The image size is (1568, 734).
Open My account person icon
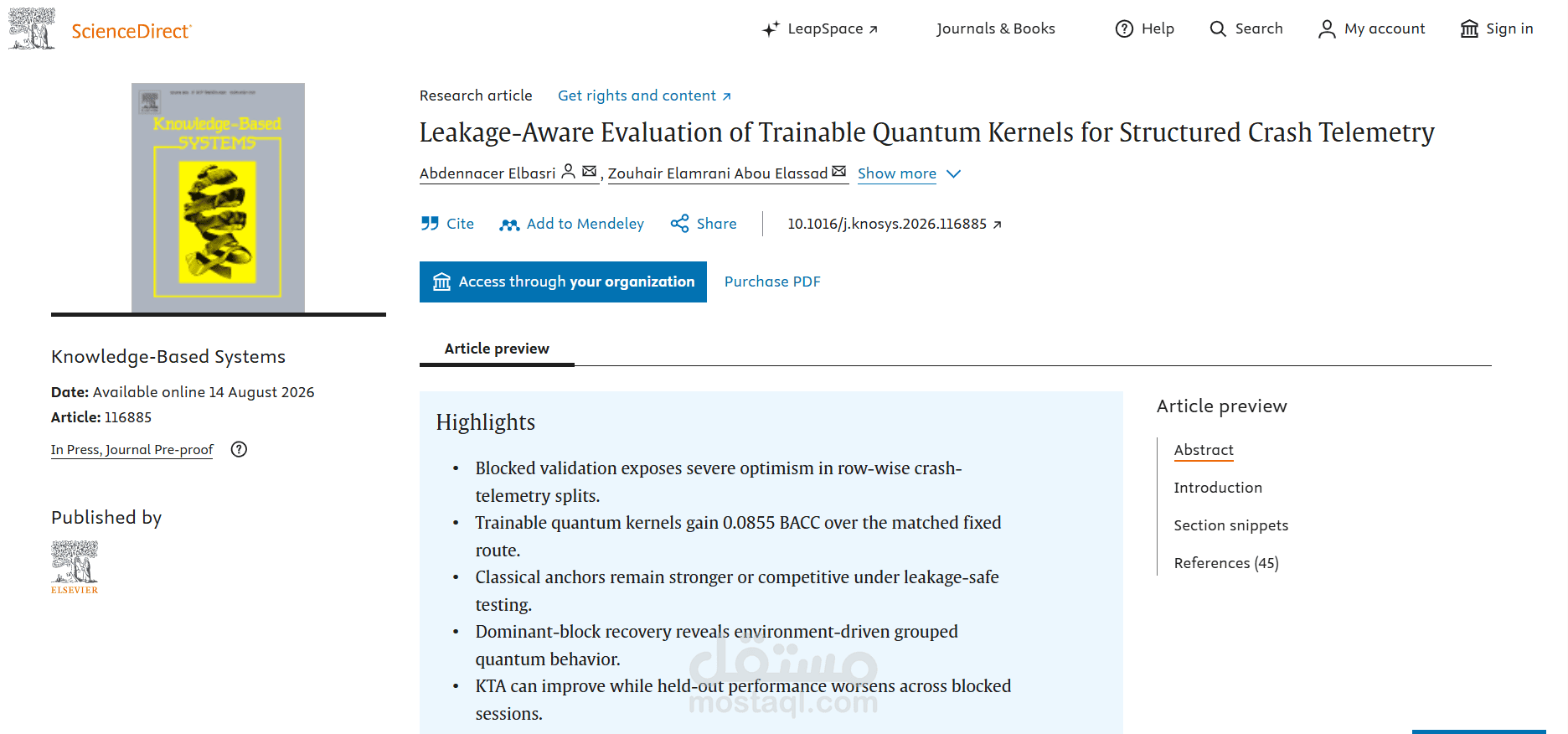pos(1327,29)
